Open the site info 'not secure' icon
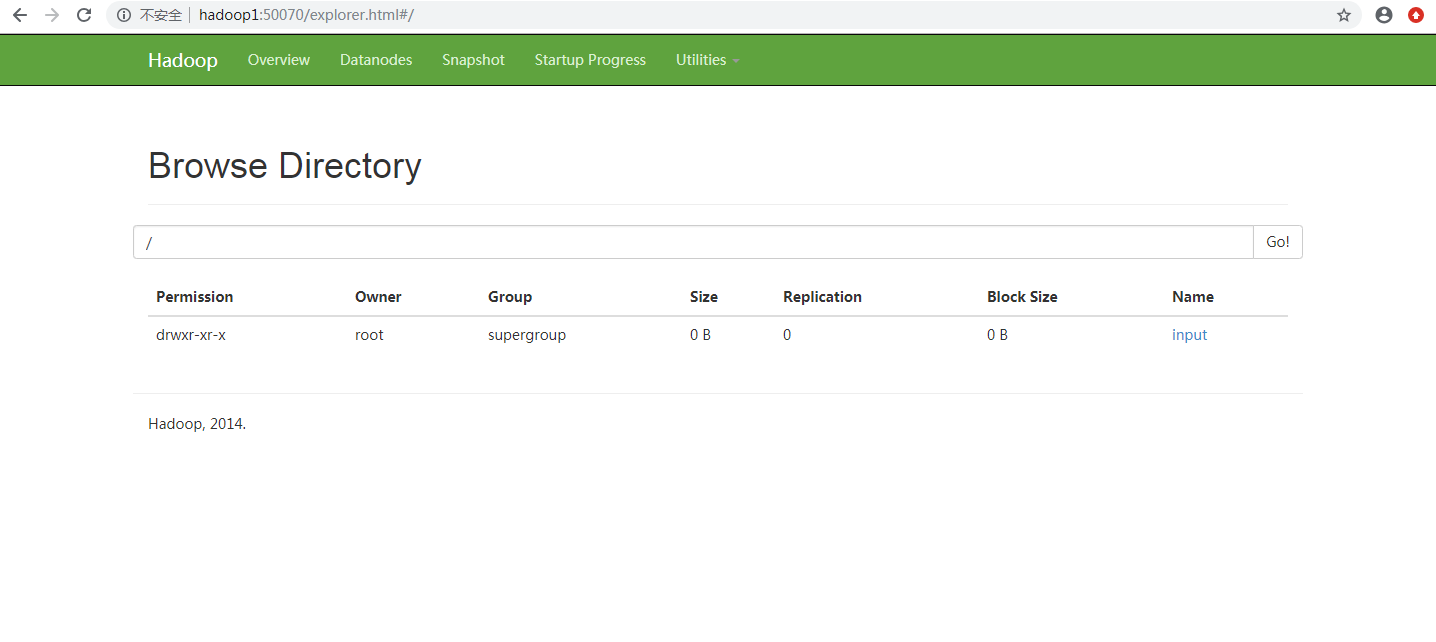Screen dimensions: 1436x642 pos(124,15)
